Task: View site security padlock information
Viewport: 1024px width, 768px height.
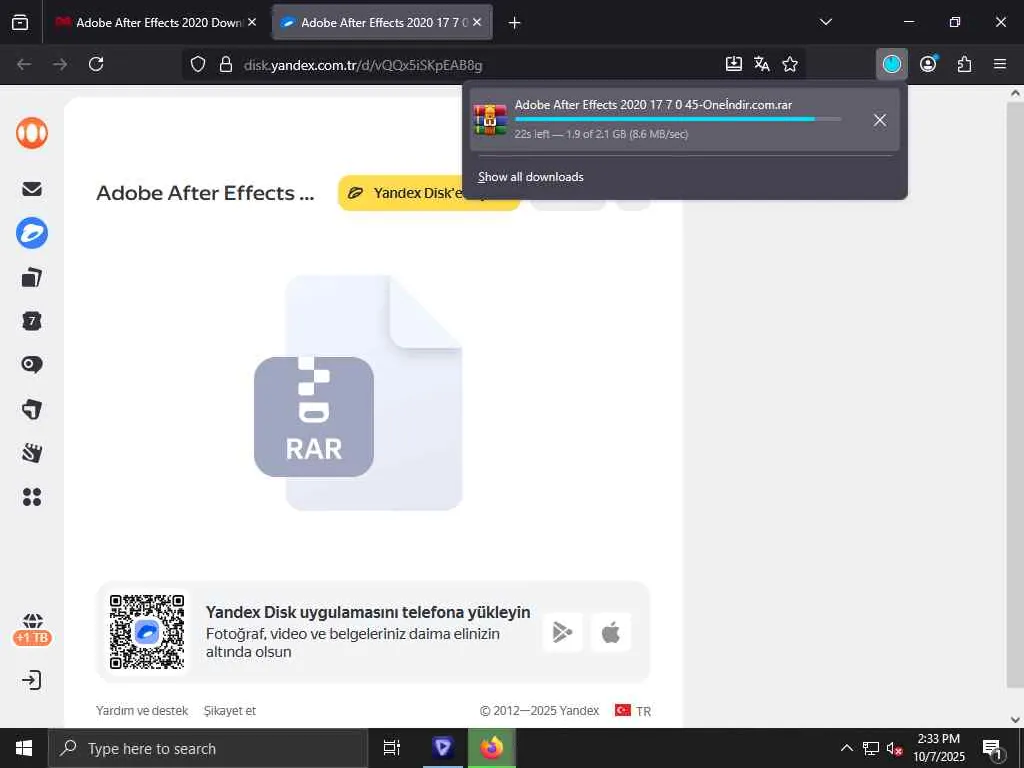Action: pyautogui.click(x=226, y=64)
